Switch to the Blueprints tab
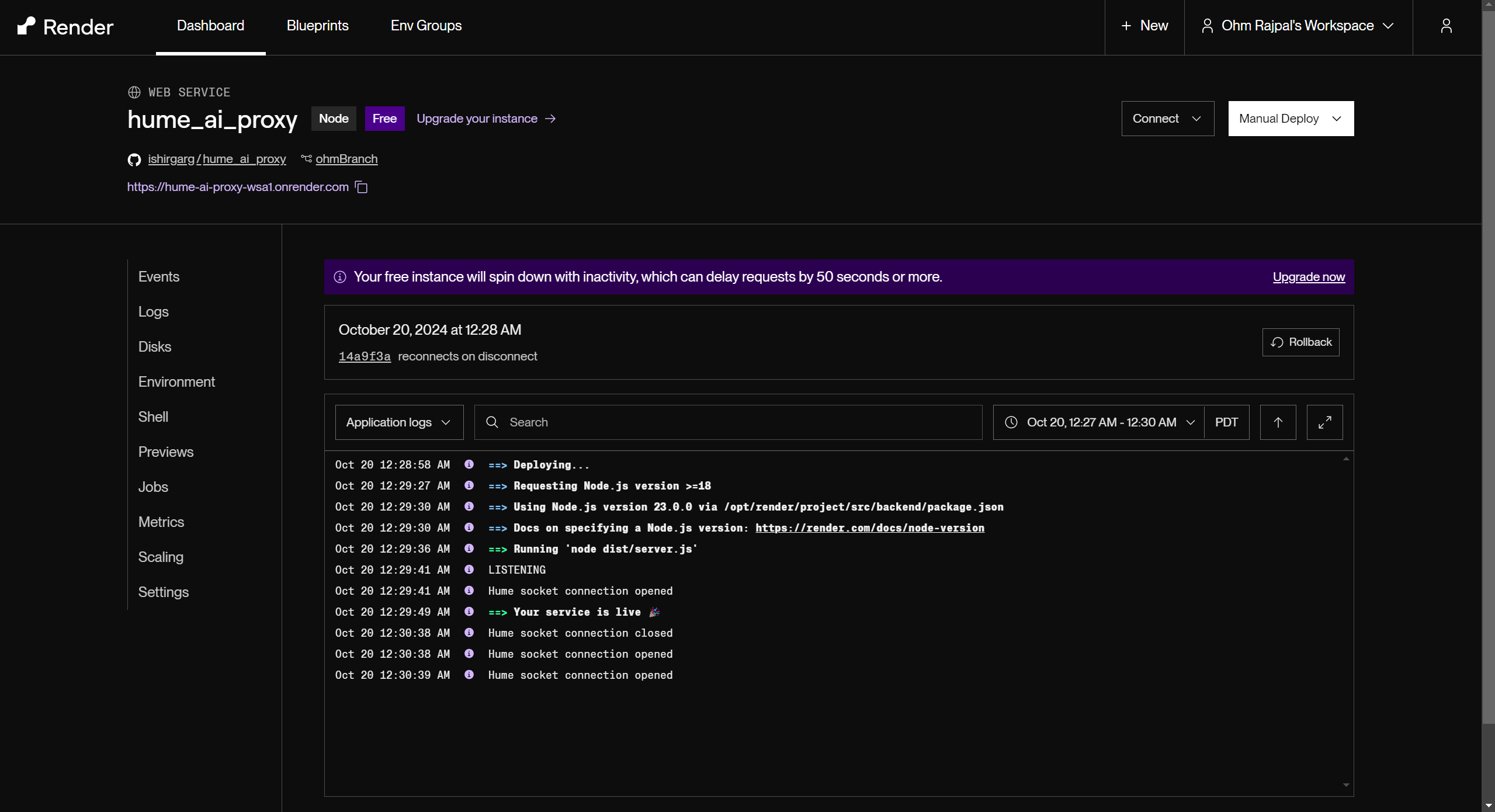 click(317, 26)
